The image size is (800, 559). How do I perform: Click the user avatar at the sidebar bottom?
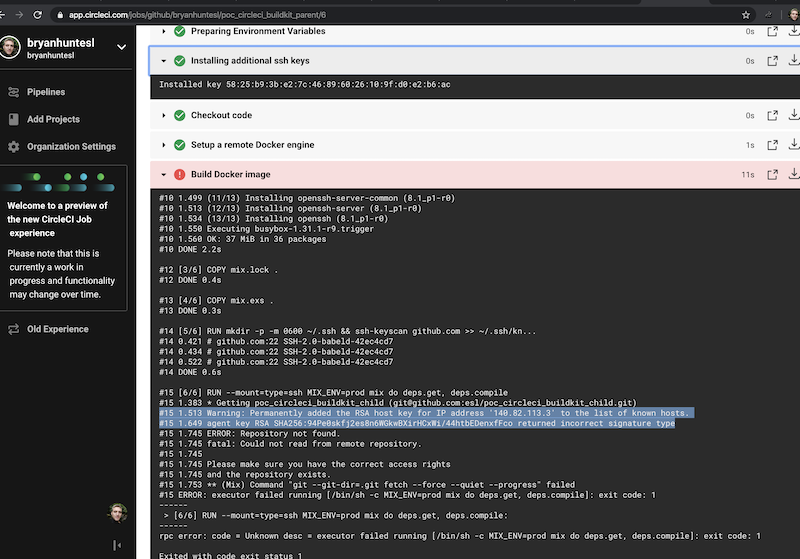tap(117, 513)
